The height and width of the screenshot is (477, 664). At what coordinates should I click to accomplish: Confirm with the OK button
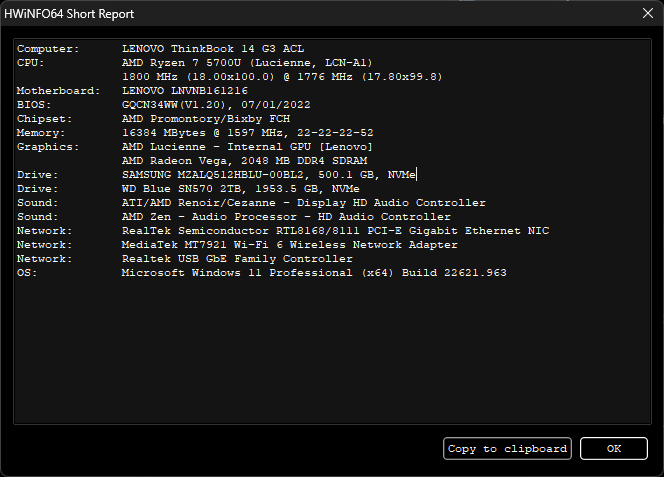[x=614, y=449]
